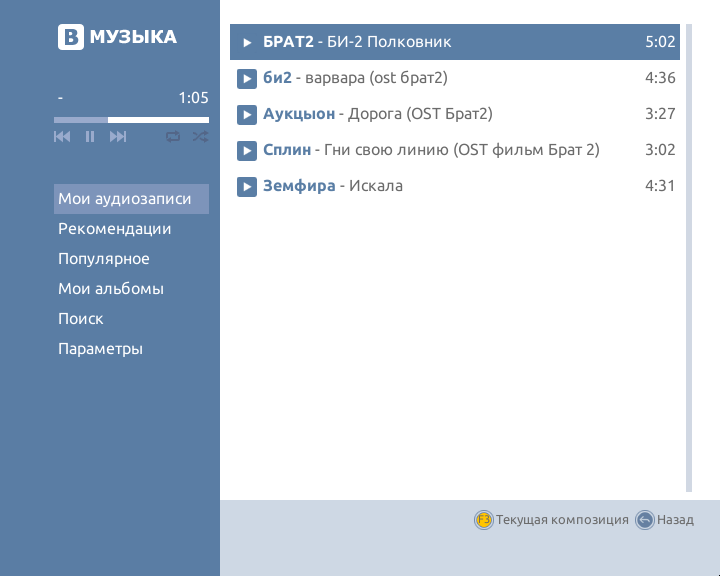Click the VK logo icon
The height and width of the screenshot is (576, 720).
point(71,37)
